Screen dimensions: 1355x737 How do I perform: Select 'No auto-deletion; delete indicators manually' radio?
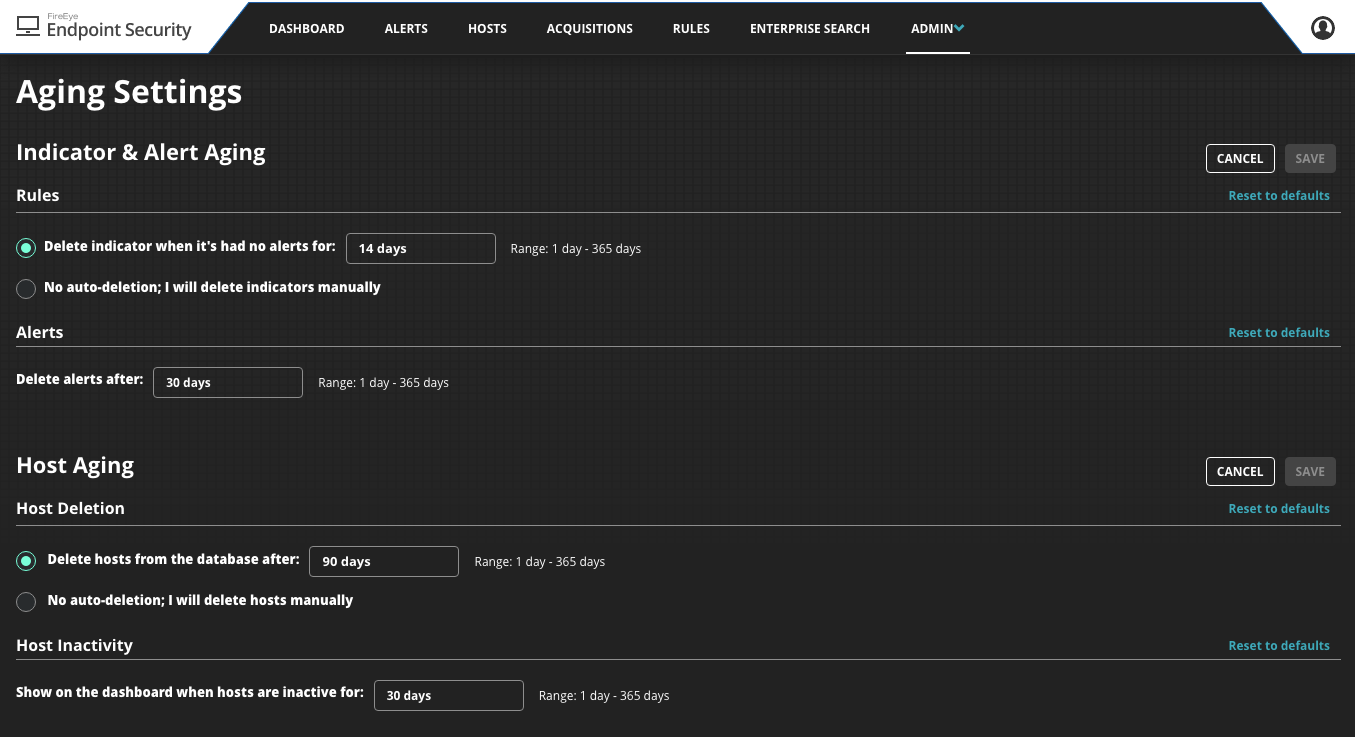[27, 289]
